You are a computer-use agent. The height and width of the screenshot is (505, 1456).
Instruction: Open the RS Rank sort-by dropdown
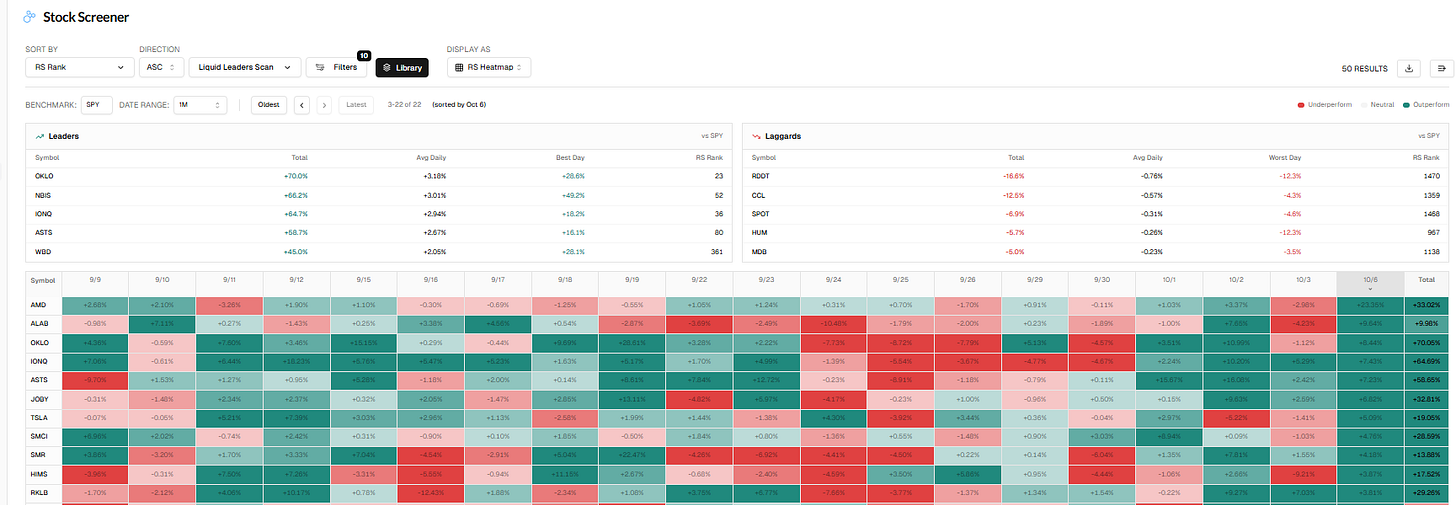79,67
